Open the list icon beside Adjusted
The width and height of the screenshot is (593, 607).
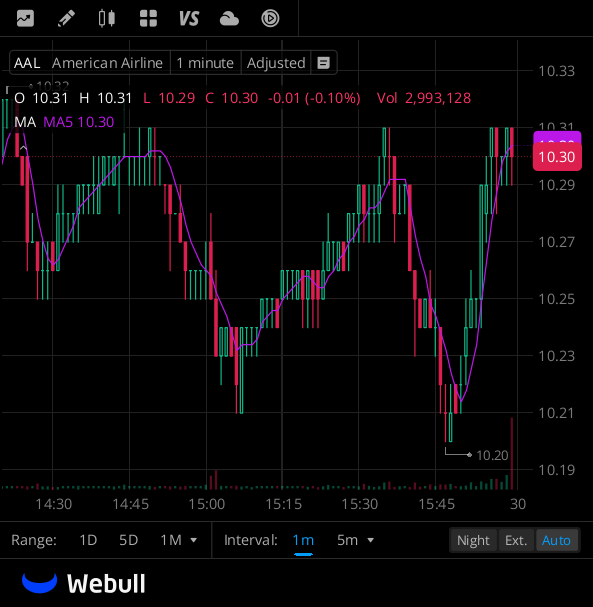coord(324,63)
